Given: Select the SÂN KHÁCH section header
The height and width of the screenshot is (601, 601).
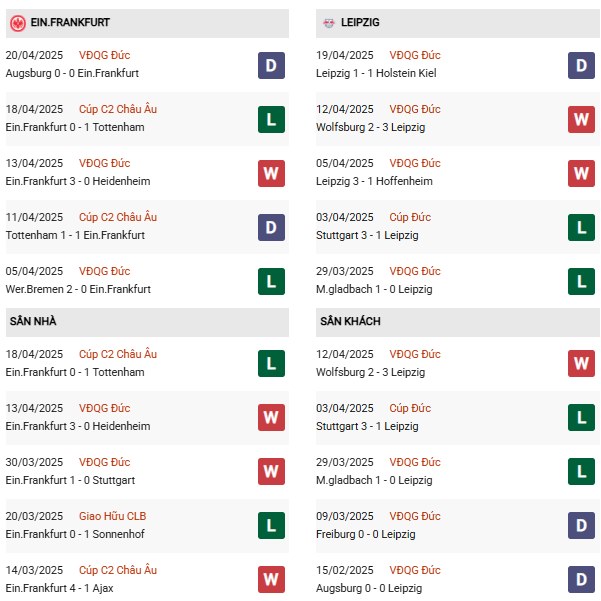Looking at the screenshot, I should click(350, 321).
